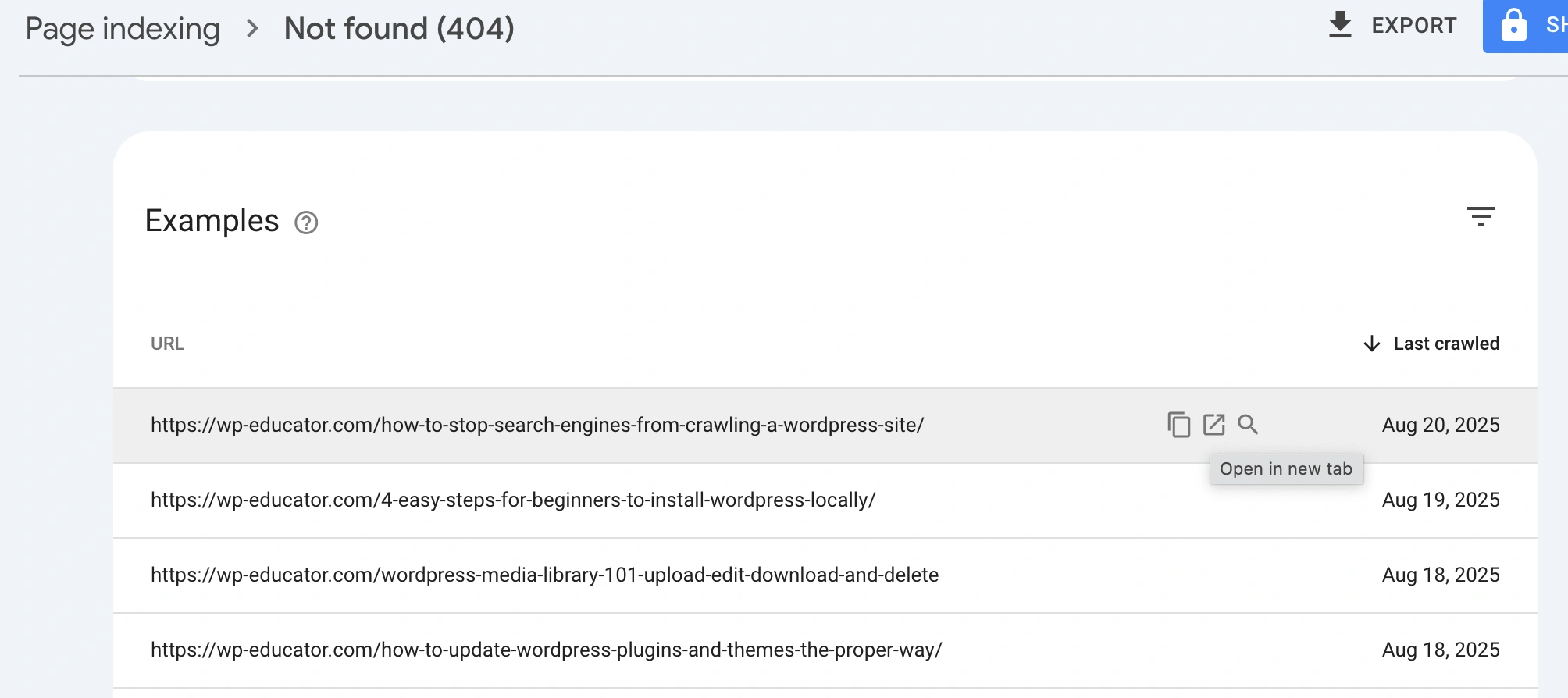Viewport: 1568px width, 698px height.
Task: Click the Not found (404) title
Action: tap(399, 29)
